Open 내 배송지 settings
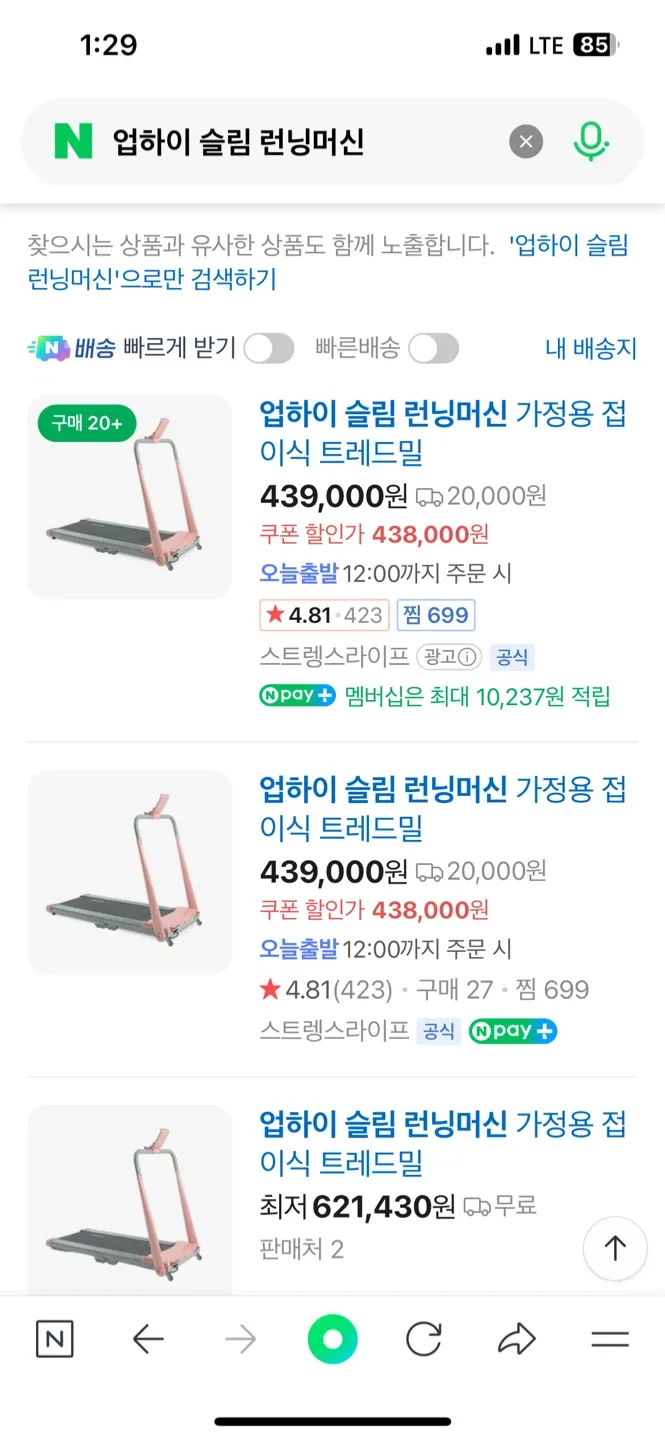 (590, 349)
